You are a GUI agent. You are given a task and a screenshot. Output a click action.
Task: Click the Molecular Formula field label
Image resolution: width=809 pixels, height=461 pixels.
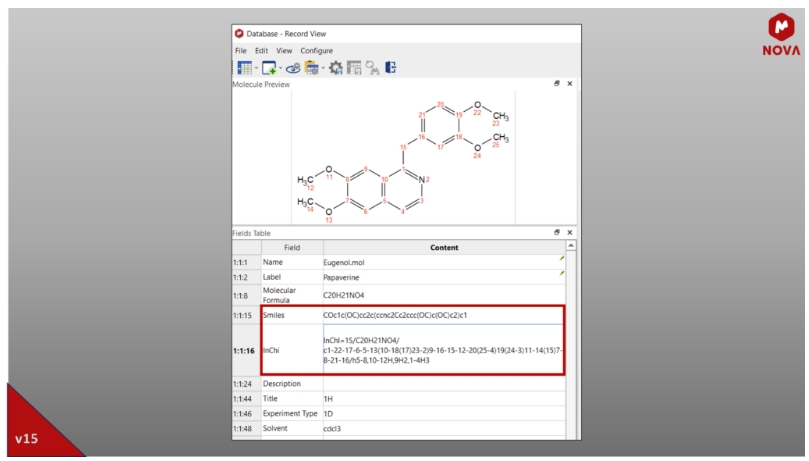[279, 295]
